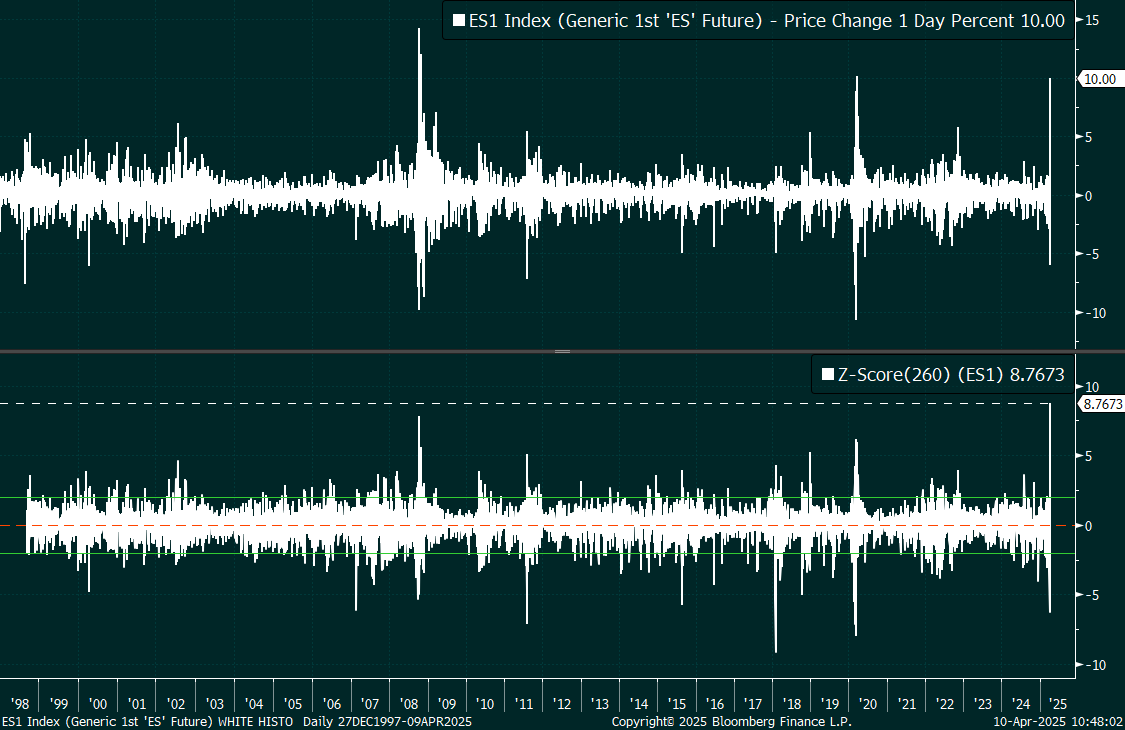
Task: Click the Daily 27DEC1997-09APR2025 date range text
Action: pyautogui.click(x=387, y=721)
